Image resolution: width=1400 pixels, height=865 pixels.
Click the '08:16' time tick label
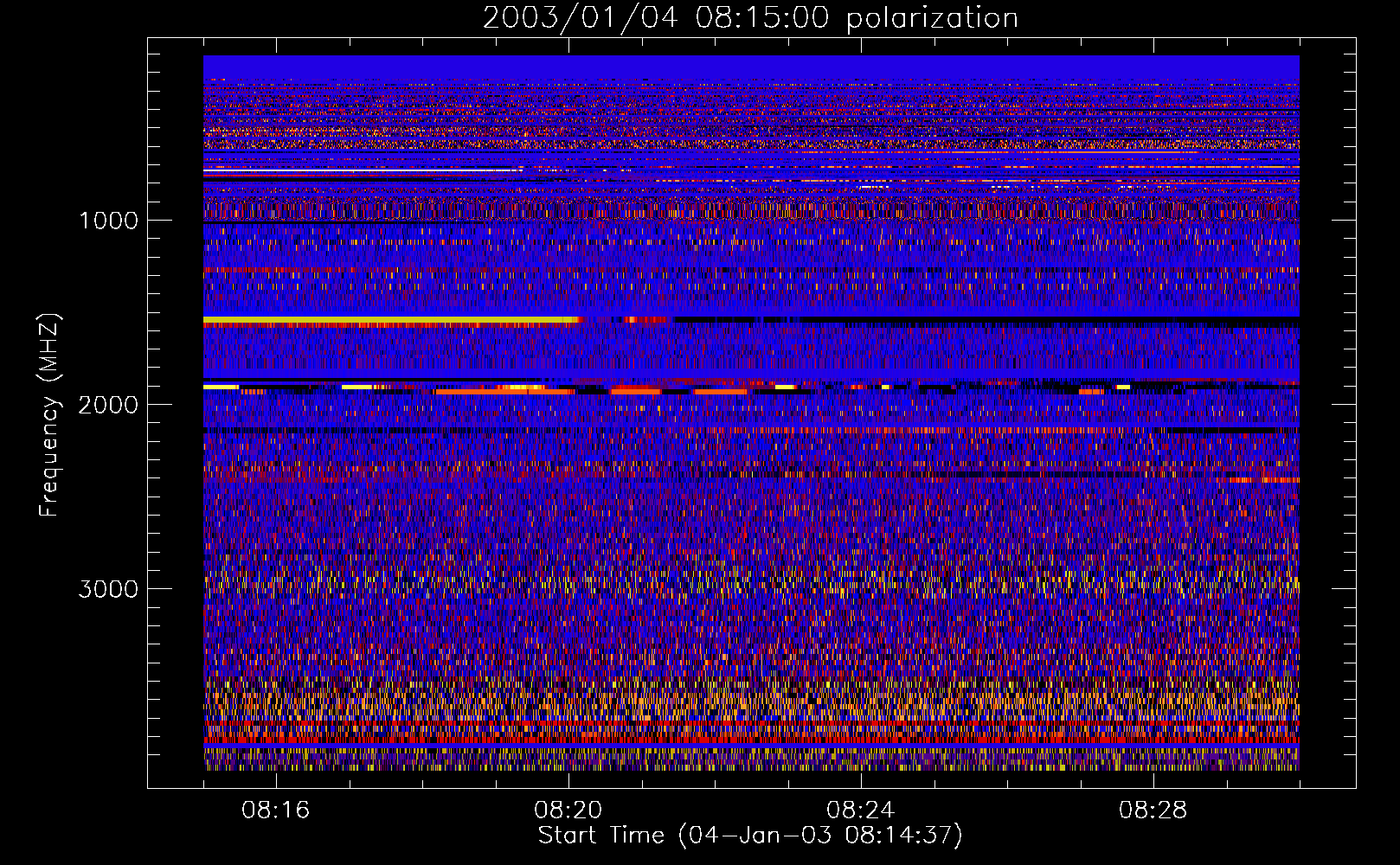pos(276,811)
